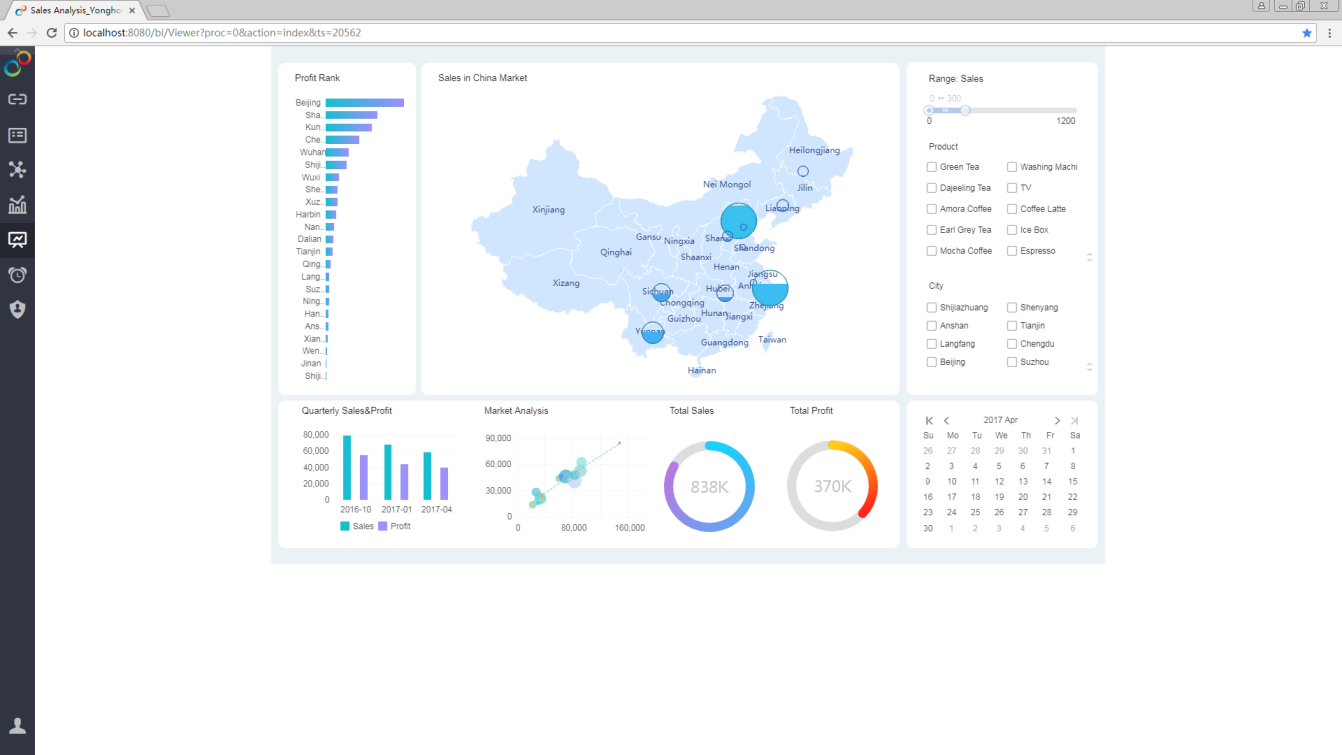
Task: Click the Yonghong logo in the sidebar
Action: [x=17, y=64]
